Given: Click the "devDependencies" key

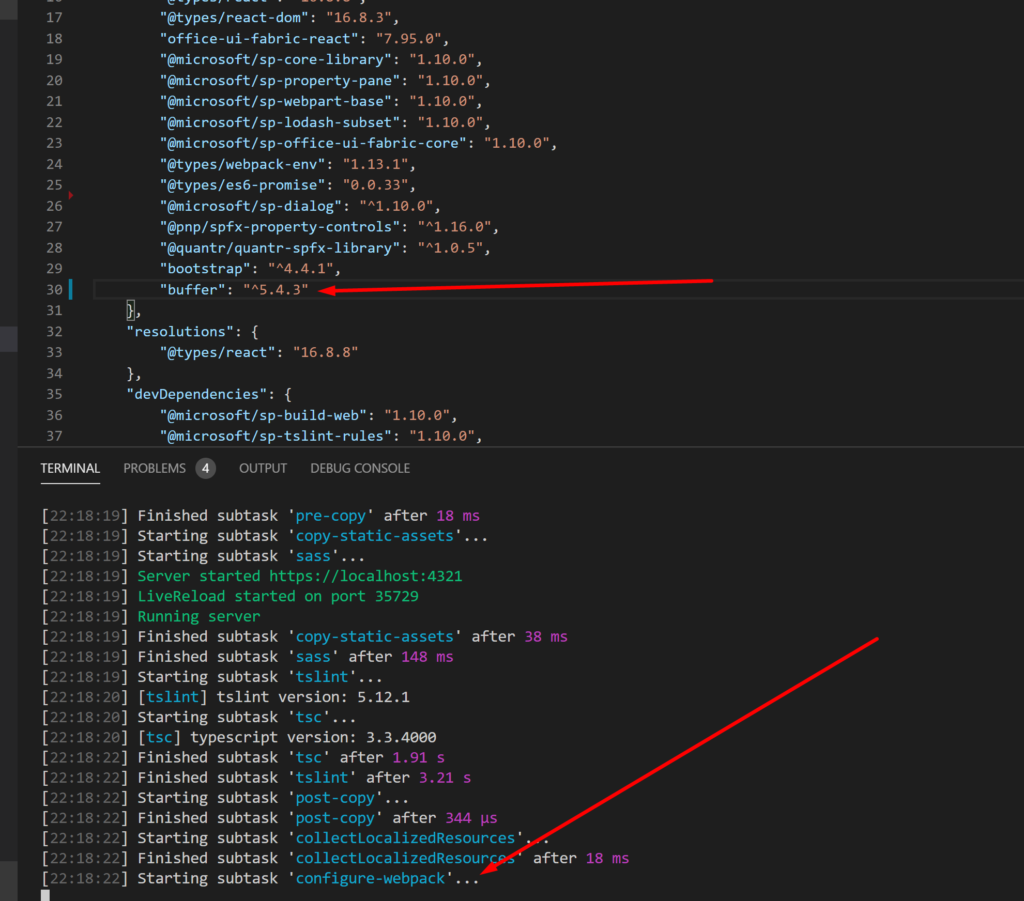Looking at the screenshot, I should [x=197, y=394].
